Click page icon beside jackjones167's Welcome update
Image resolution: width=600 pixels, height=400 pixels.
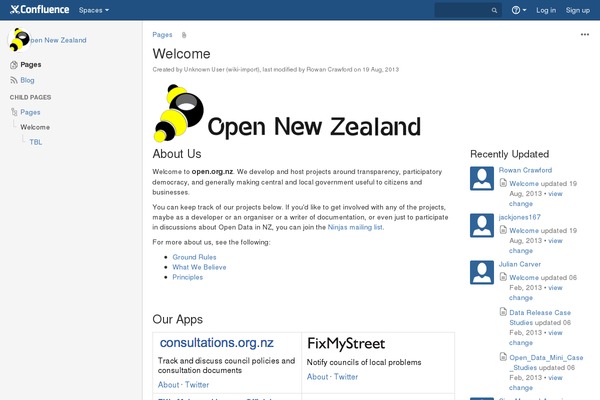pos(503,230)
